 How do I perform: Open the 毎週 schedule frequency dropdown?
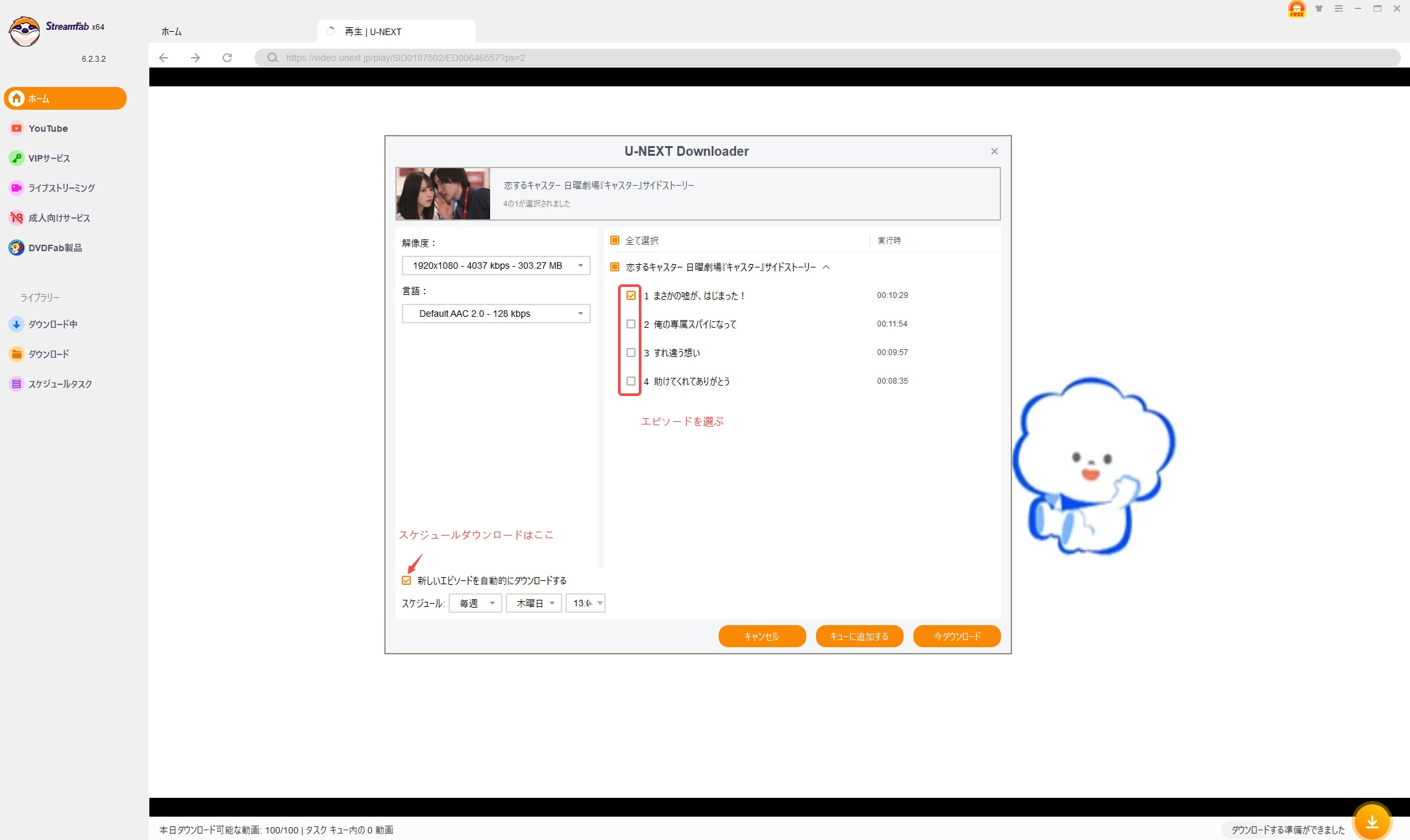point(475,603)
